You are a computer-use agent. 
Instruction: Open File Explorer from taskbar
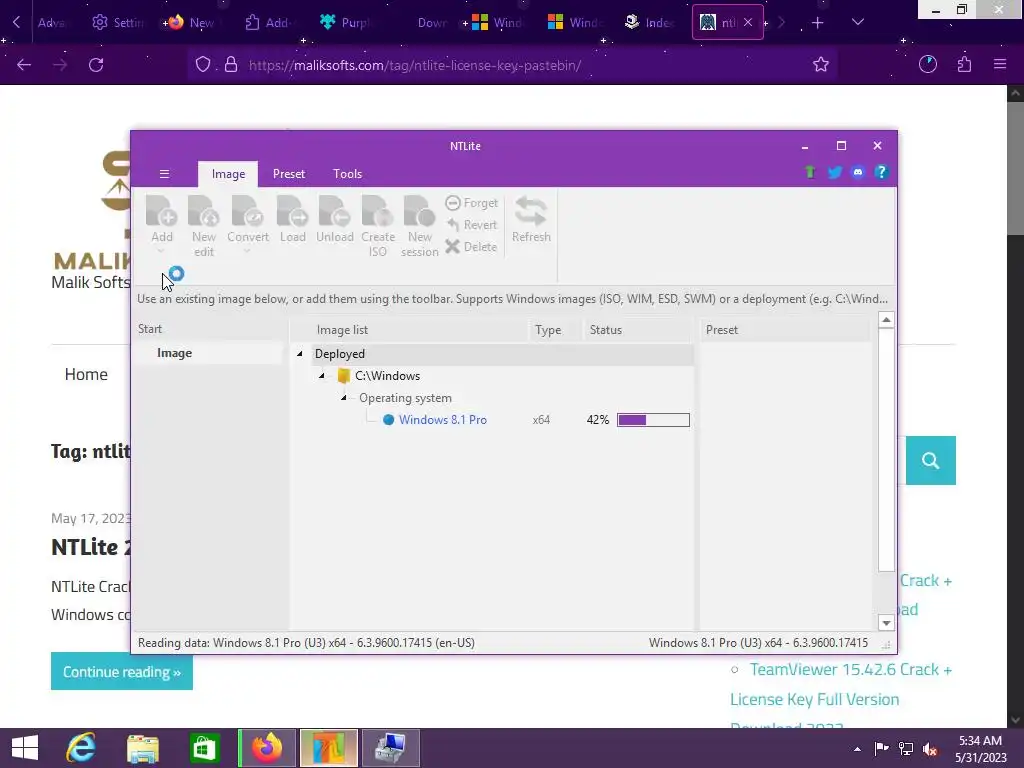pos(143,748)
